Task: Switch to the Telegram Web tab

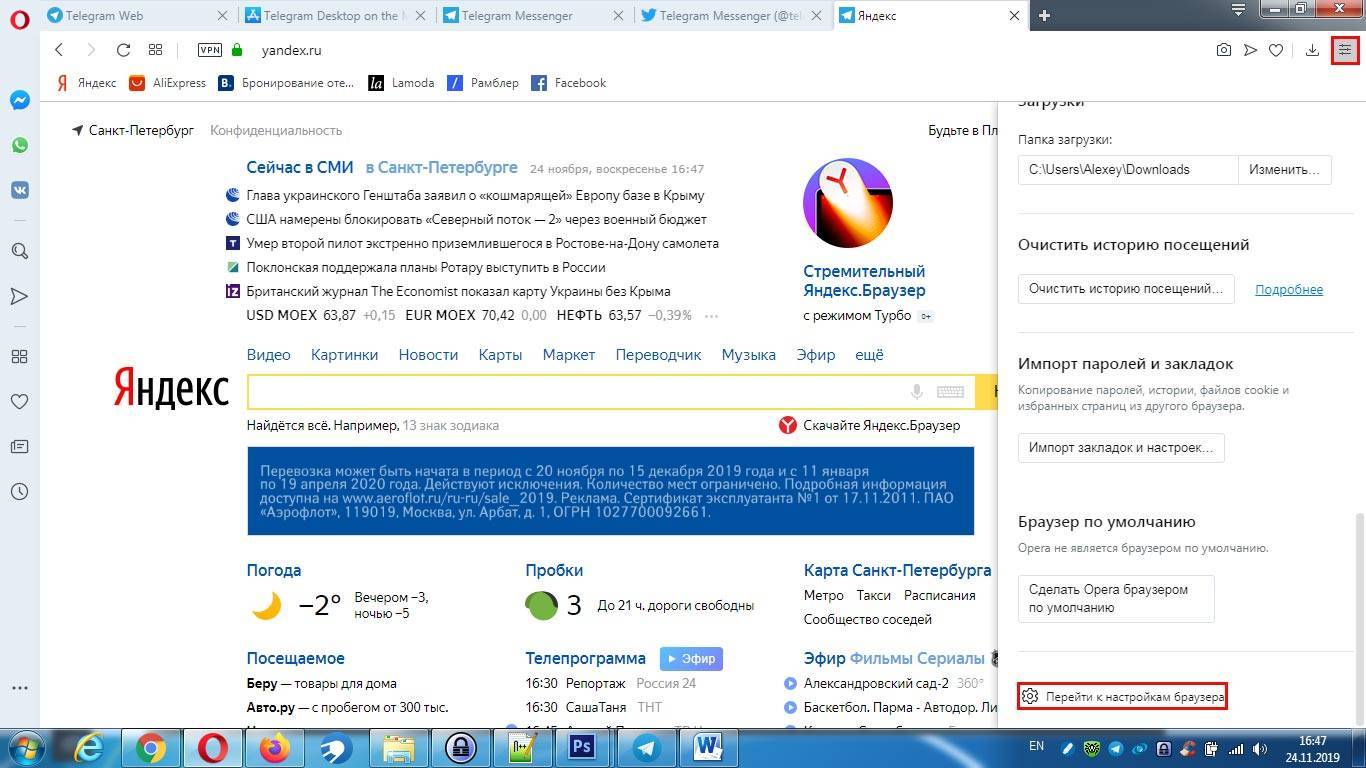Action: pyautogui.click(x=104, y=16)
